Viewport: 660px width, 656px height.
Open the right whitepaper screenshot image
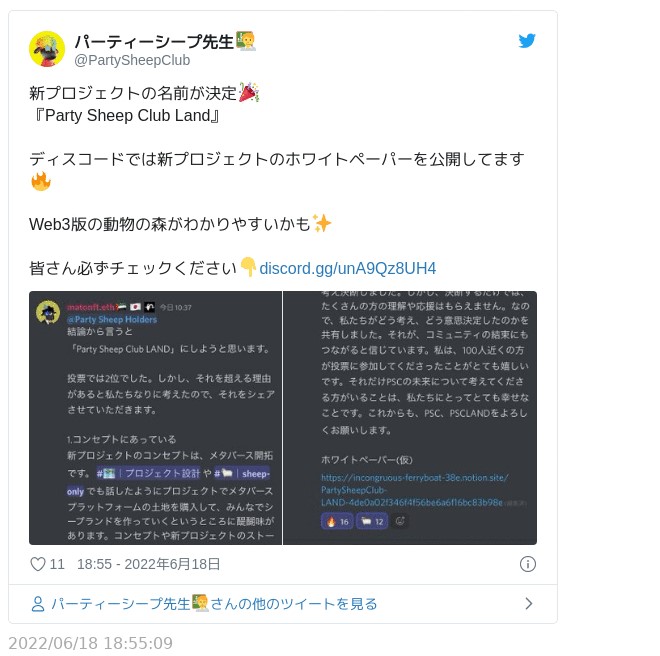pos(410,418)
